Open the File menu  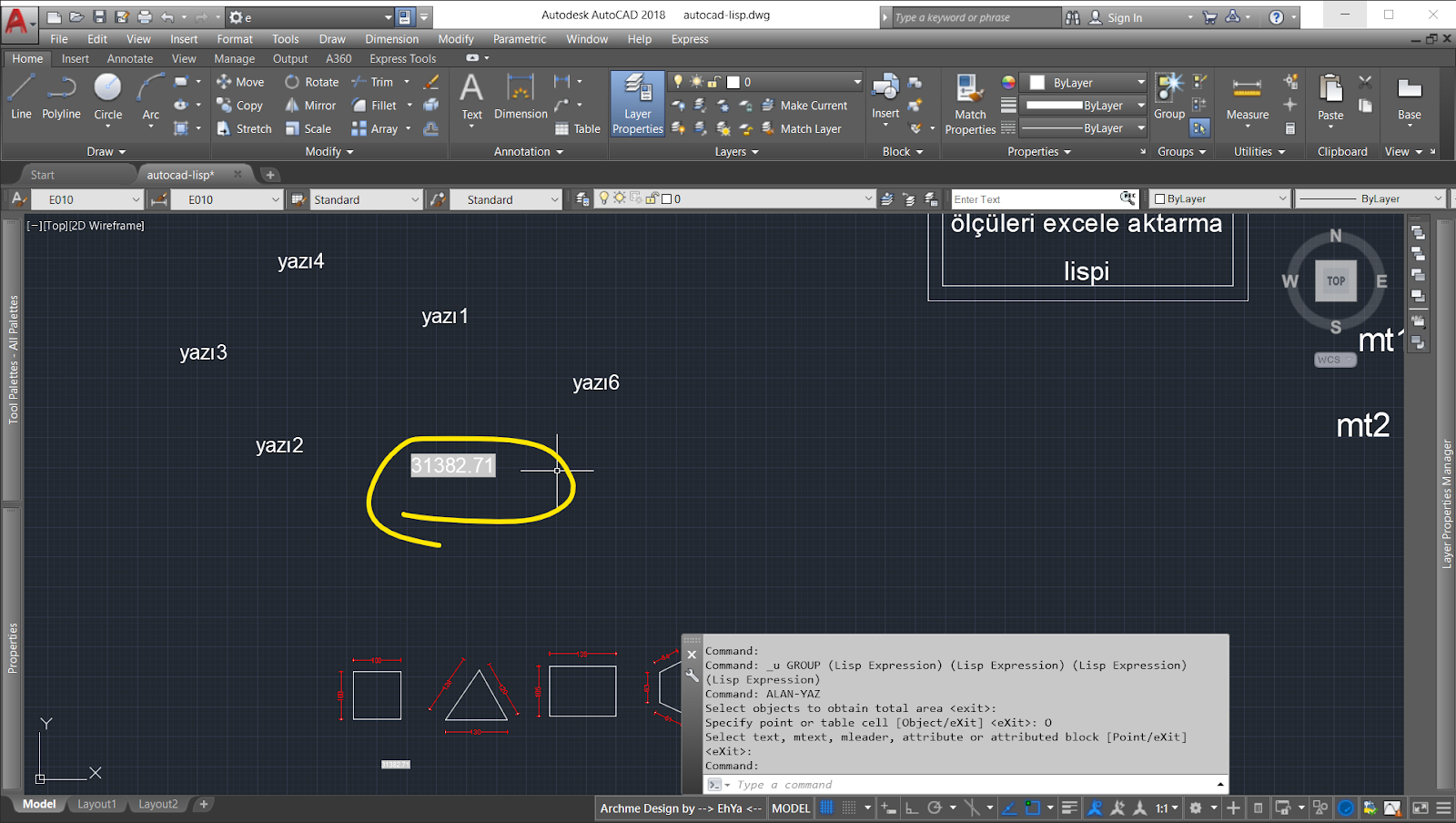(59, 39)
